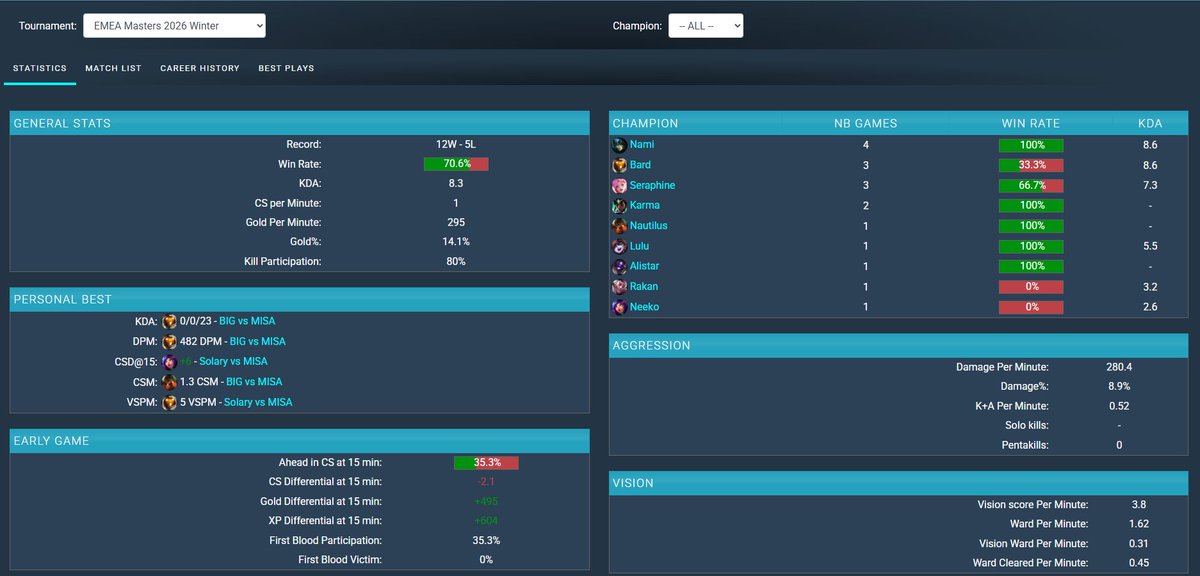The image size is (1200, 576).
Task: Click the Seraphine champion icon
Action: tap(620, 185)
